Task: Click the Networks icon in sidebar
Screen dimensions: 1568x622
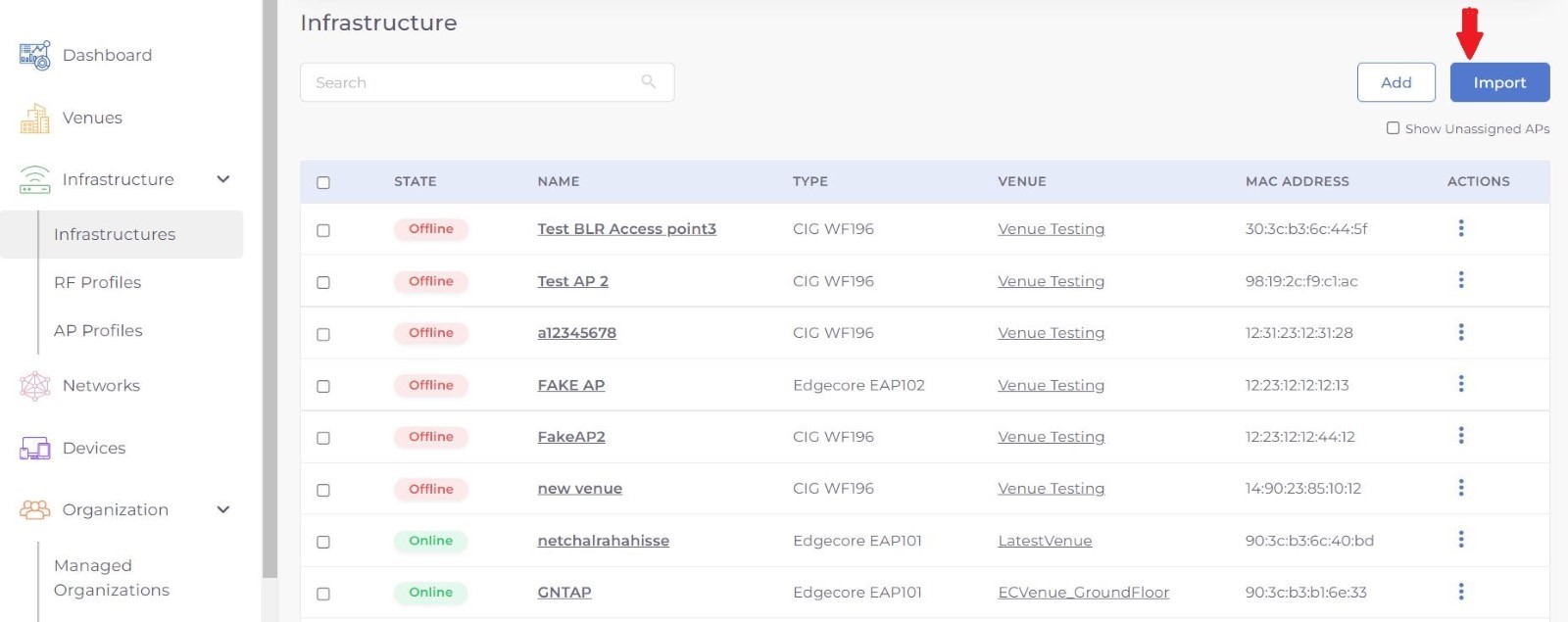Action: click(35, 386)
